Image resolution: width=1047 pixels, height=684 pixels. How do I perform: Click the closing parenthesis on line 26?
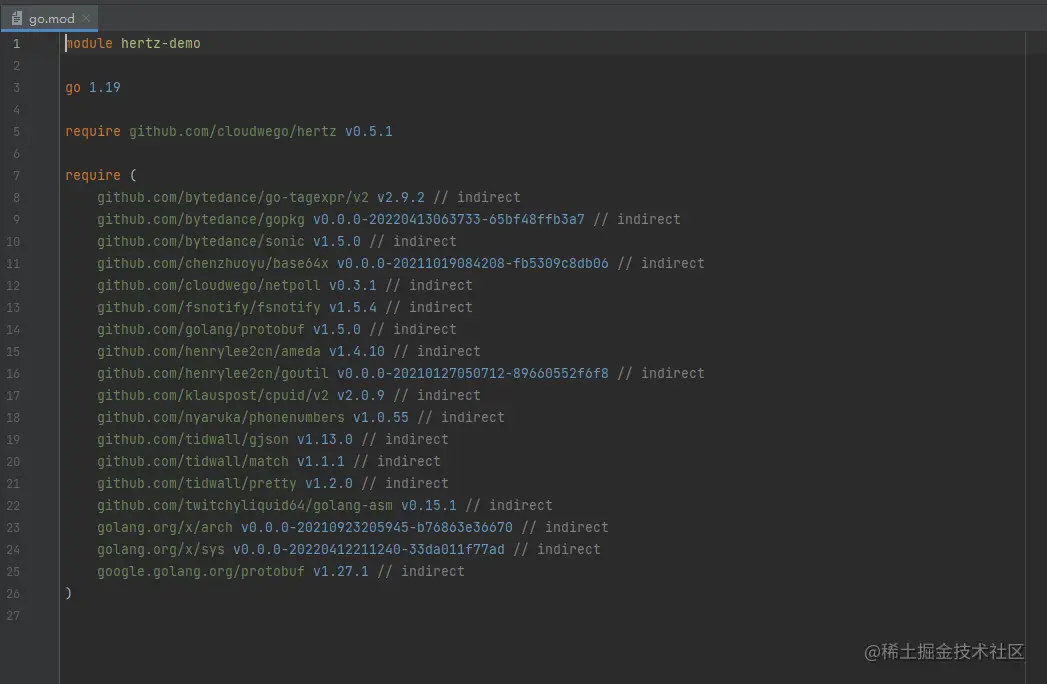pos(68,594)
